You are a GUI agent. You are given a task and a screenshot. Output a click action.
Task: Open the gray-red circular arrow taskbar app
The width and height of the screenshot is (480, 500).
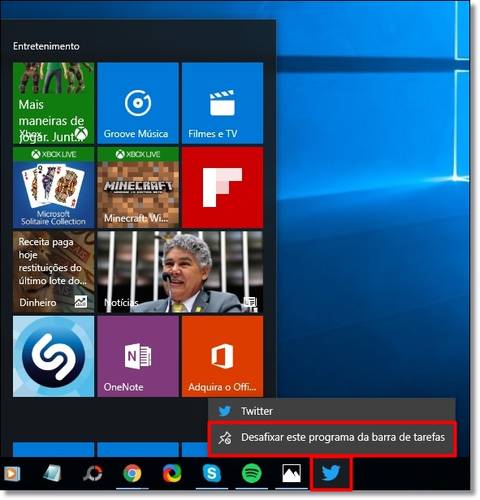[x=93, y=473]
